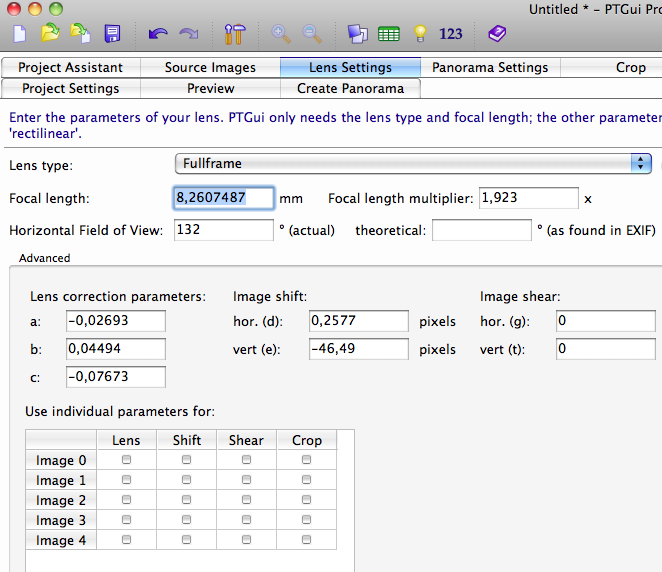Click the light bulb icon

[420, 34]
